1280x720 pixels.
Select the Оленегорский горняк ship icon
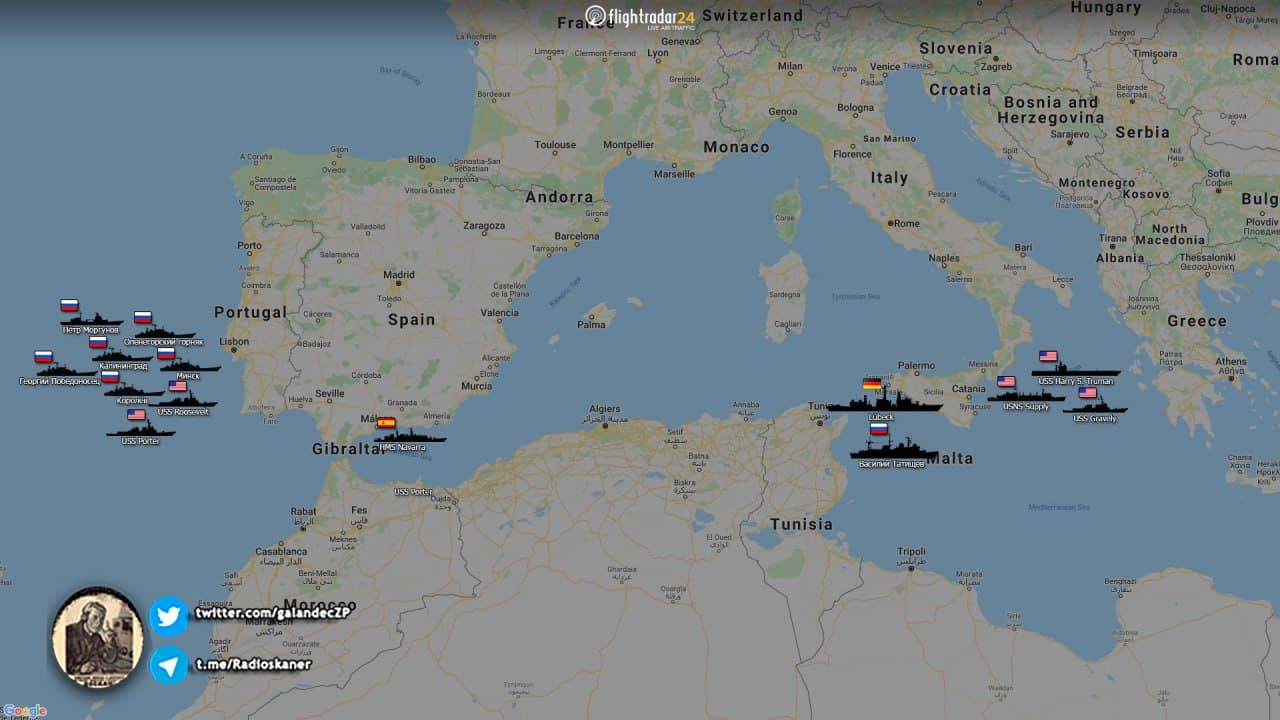coord(165,332)
